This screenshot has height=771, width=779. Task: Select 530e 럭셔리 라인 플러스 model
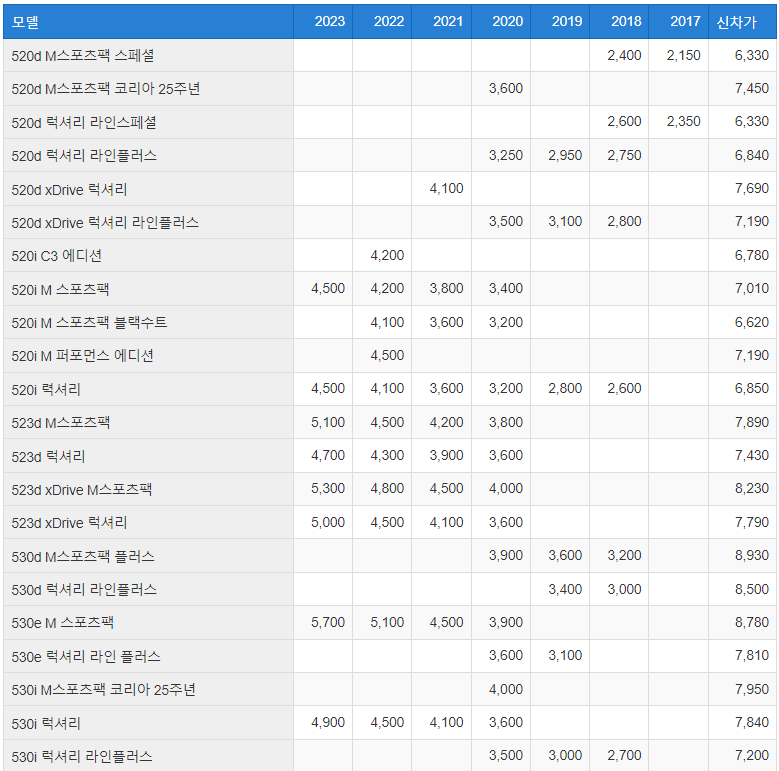pyautogui.click(x=85, y=656)
